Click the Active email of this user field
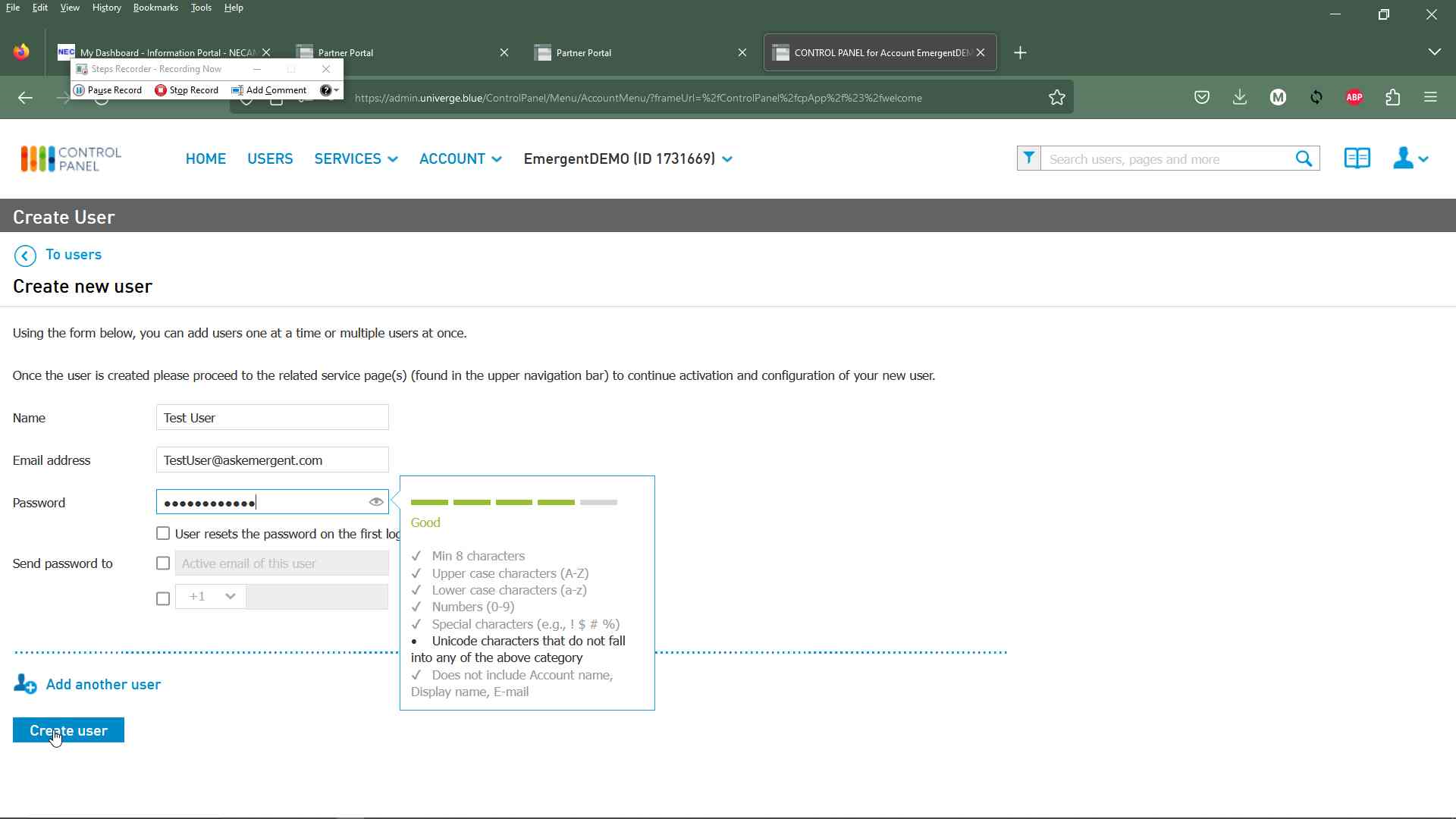Screen dimensions: 1456x819 tap(281, 563)
